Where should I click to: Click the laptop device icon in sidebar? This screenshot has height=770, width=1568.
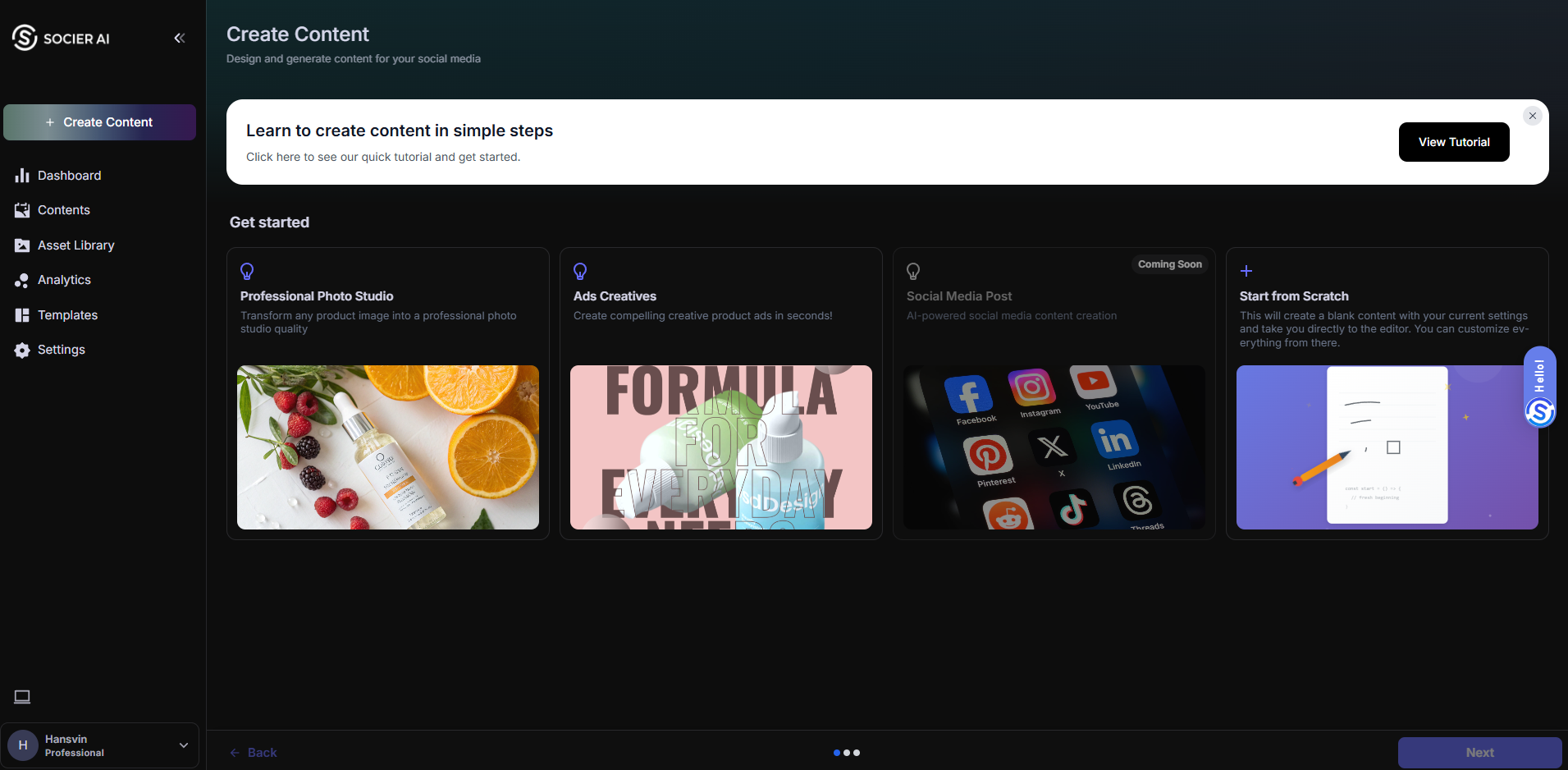coord(22,697)
